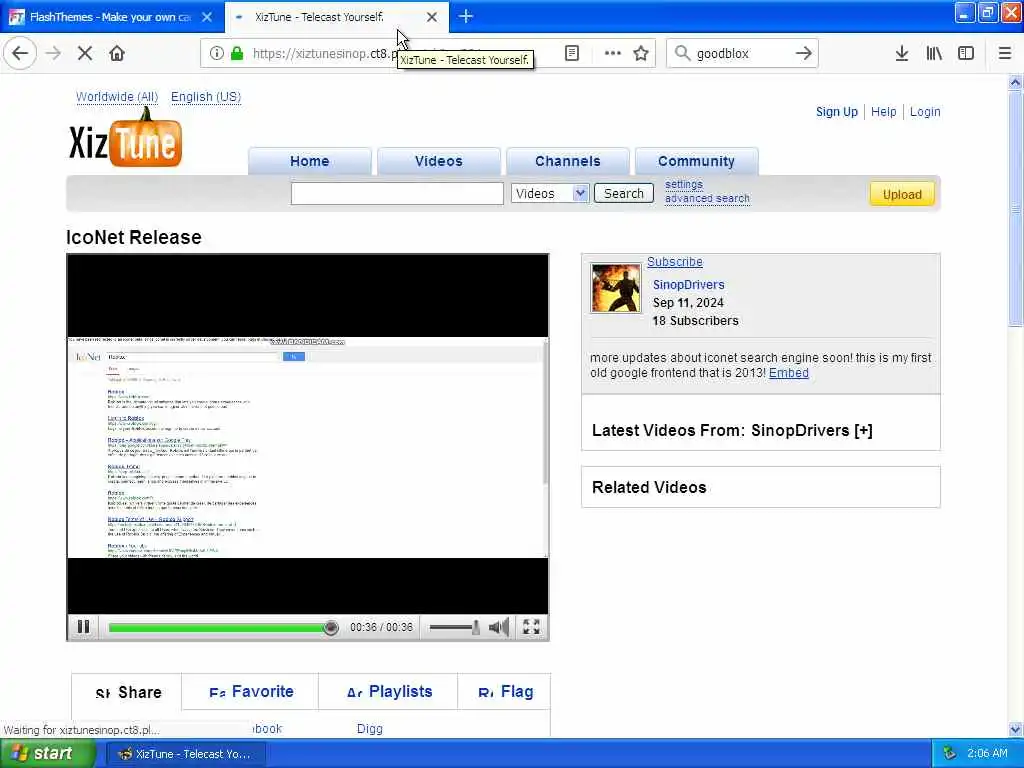Open the Help link
The image size is (1024, 768).
coord(884,112)
